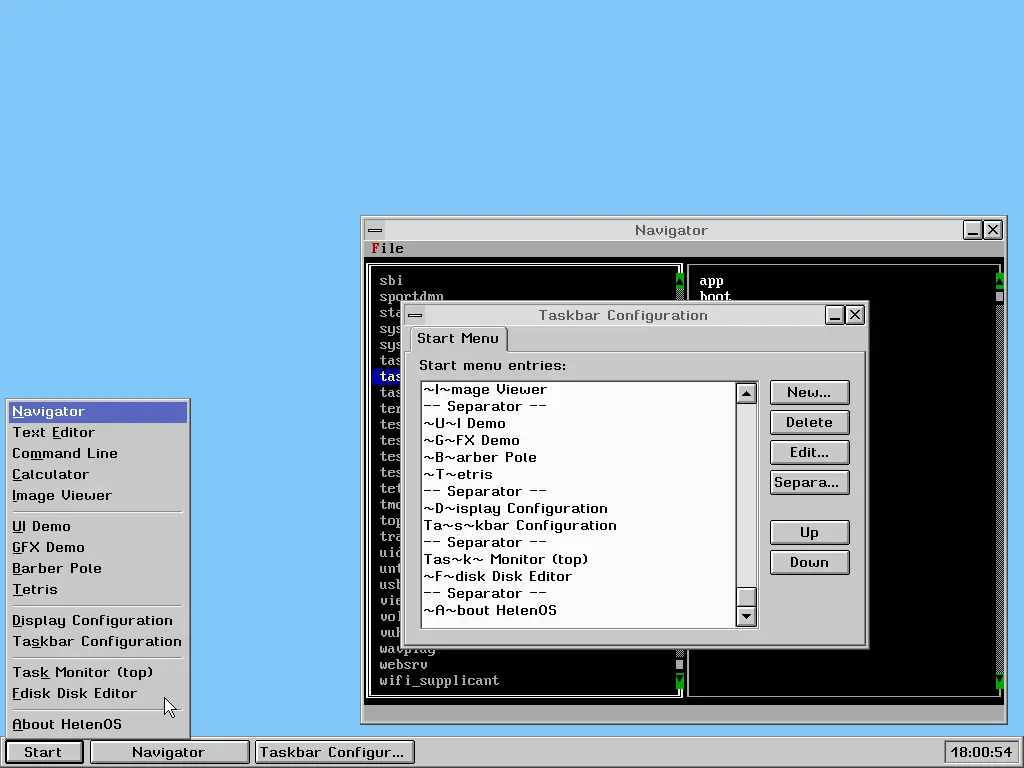Move the entry with the Up button
Viewport: 1024px width, 768px height.
point(809,532)
